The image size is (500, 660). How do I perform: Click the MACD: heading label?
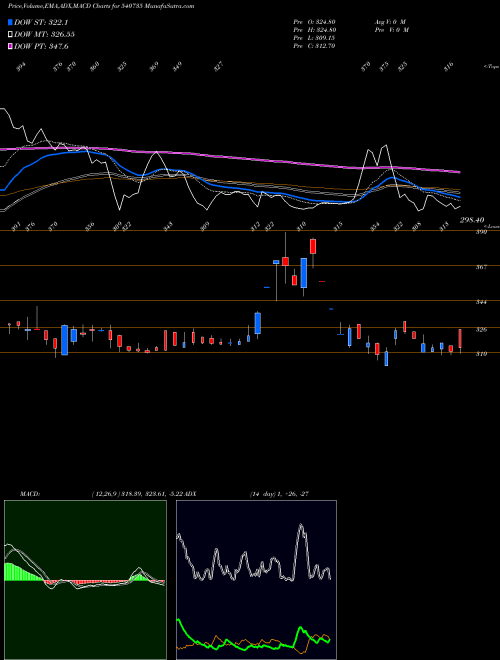[30, 494]
